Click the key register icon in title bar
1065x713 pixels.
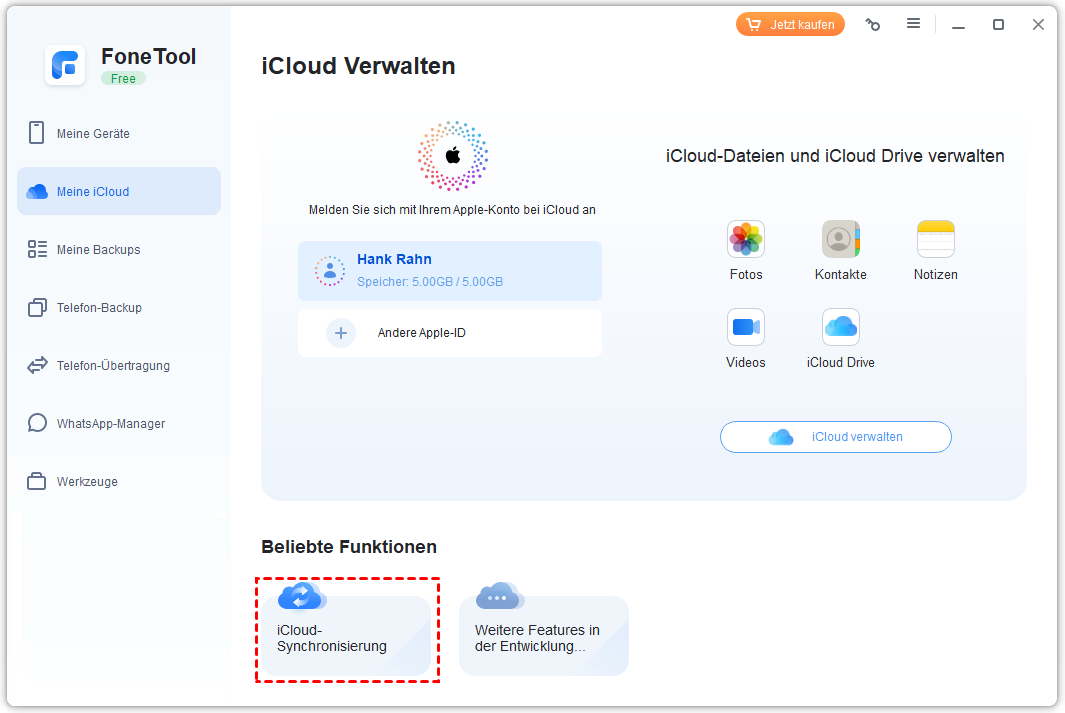click(873, 25)
